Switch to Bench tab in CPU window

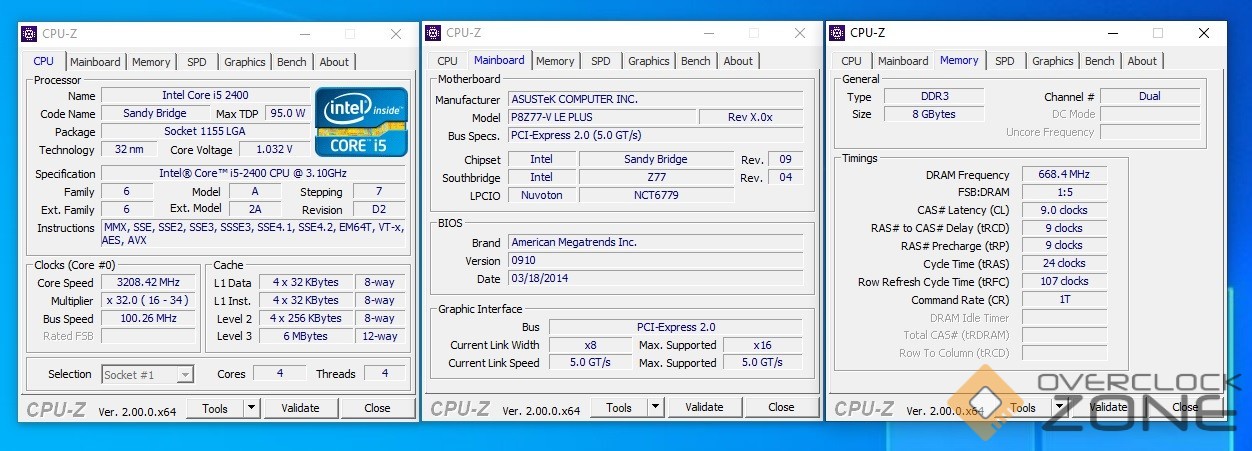291,62
